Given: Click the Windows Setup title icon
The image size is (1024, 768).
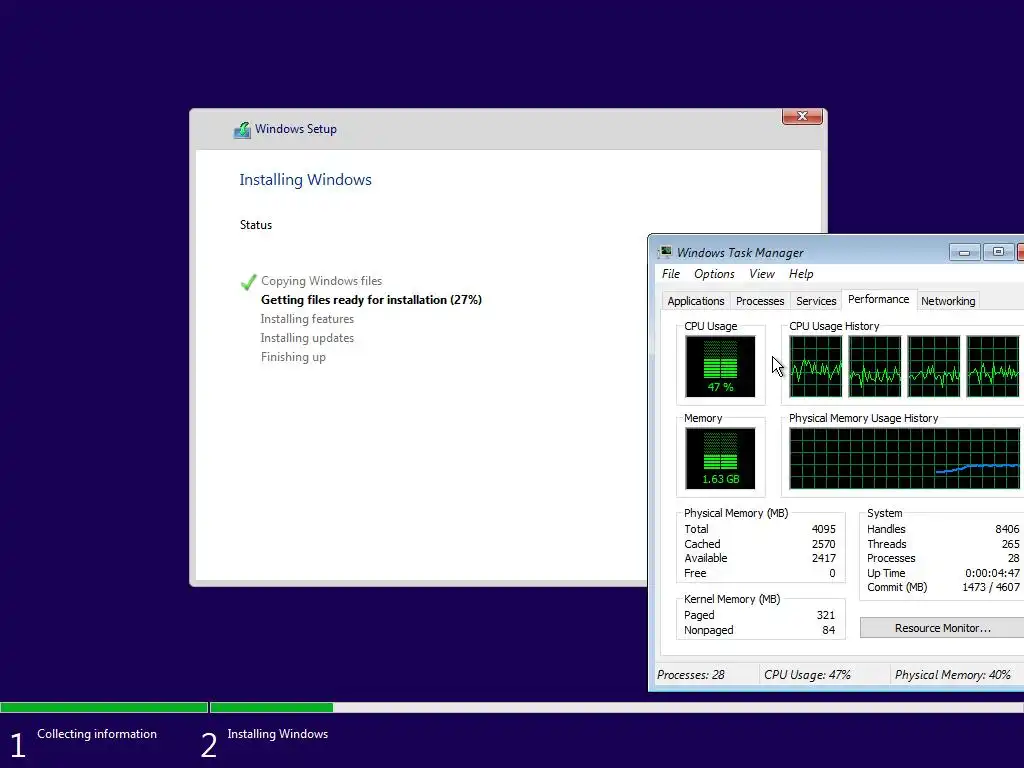Looking at the screenshot, I should (x=242, y=129).
